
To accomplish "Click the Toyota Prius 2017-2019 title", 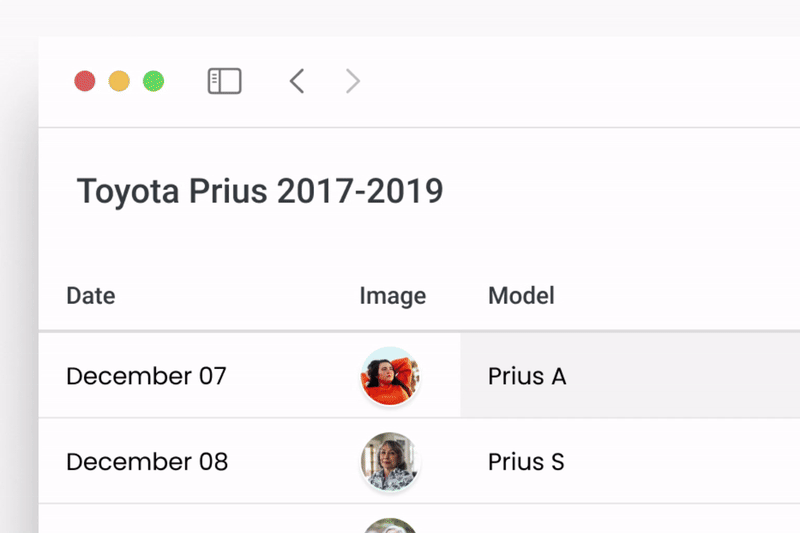I will [260, 191].
